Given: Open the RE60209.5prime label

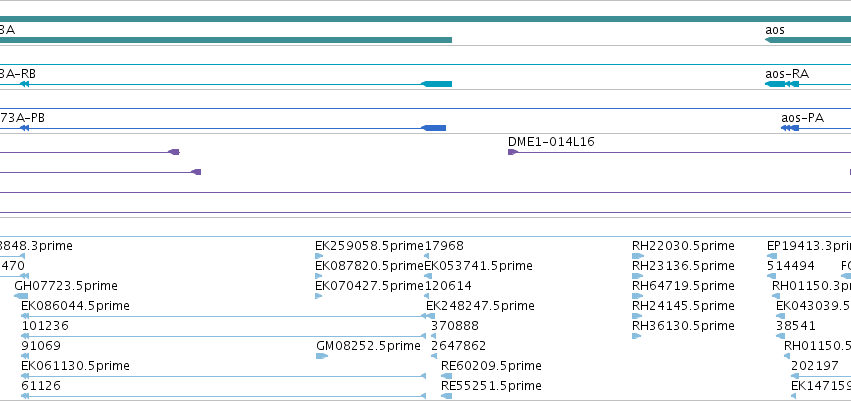Looking at the screenshot, I should tap(491, 366).
